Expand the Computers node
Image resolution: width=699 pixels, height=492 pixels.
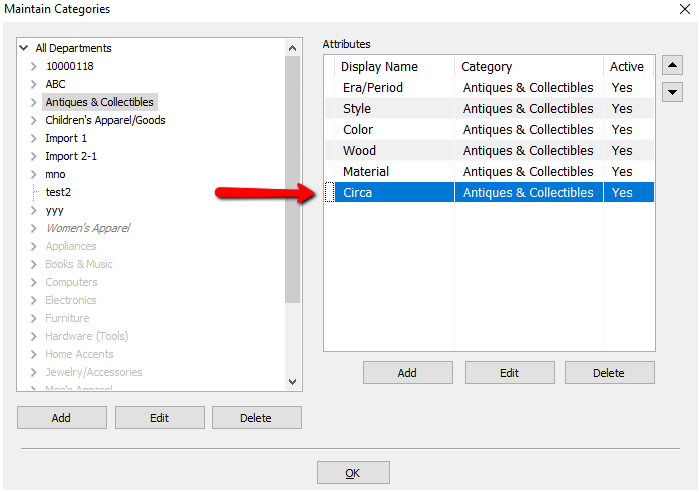point(34,282)
